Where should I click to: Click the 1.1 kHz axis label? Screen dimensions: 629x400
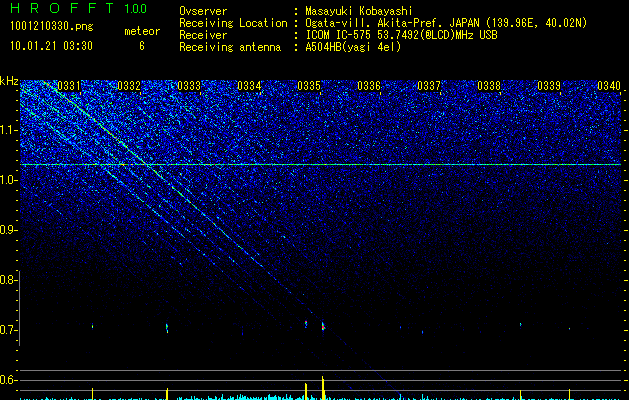8,130
